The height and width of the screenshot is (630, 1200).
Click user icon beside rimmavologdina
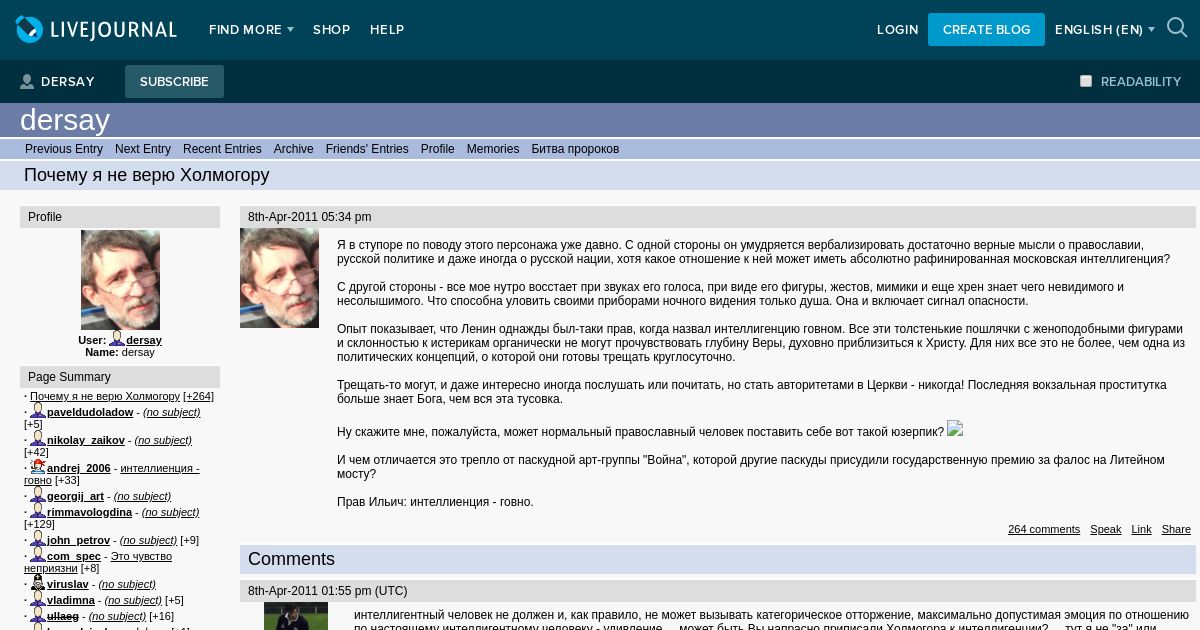point(38,511)
